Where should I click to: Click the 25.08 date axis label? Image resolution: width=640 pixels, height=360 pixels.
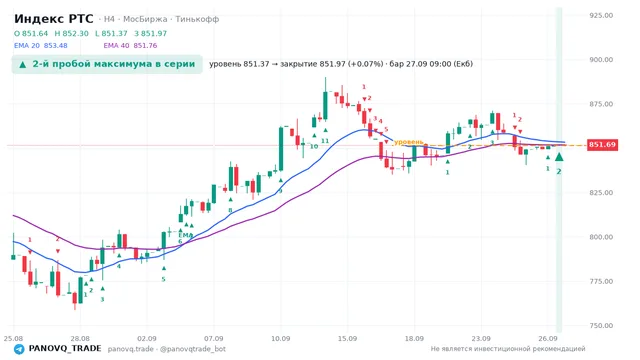click(x=13, y=338)
